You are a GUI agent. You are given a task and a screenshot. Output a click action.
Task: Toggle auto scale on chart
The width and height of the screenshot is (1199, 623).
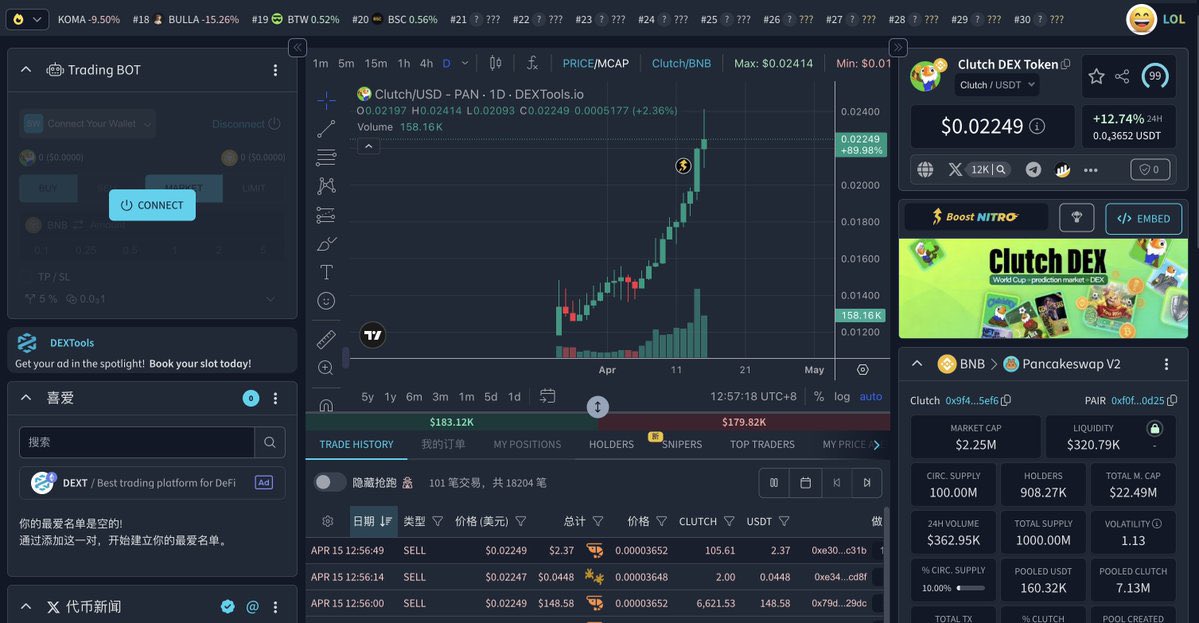[871, 396]
